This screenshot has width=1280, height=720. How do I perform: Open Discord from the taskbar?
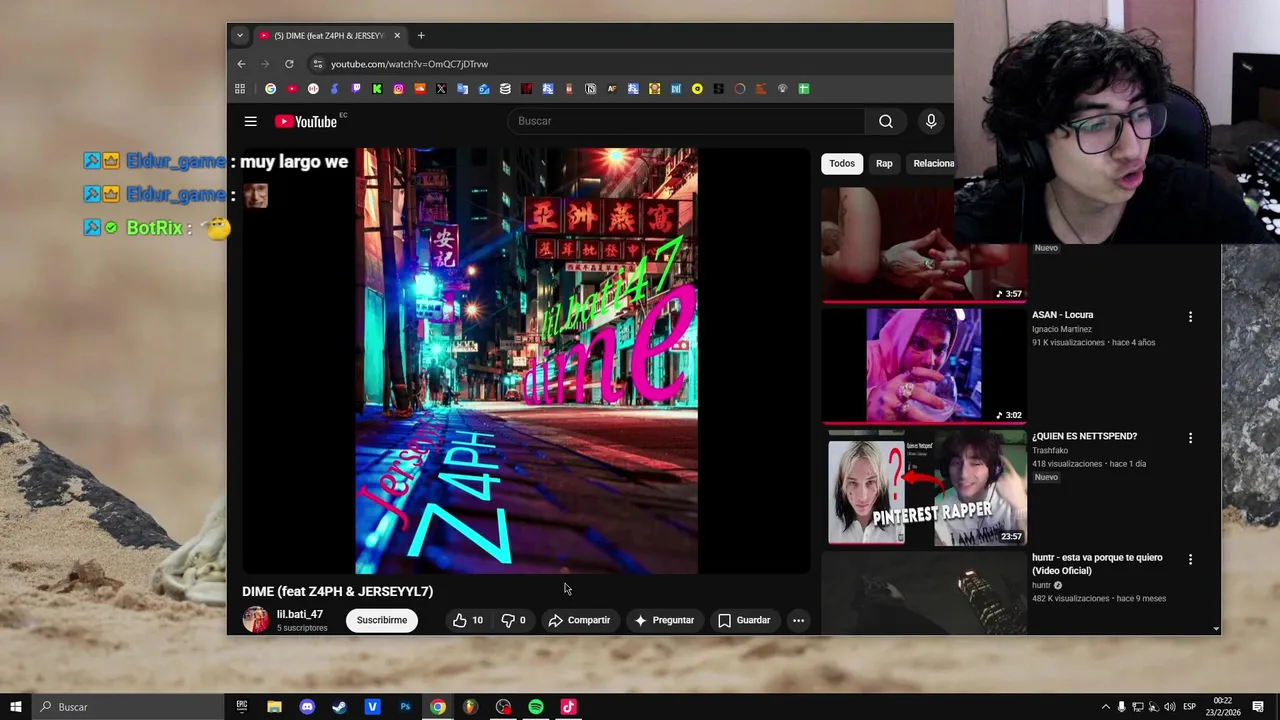point(307,707)
